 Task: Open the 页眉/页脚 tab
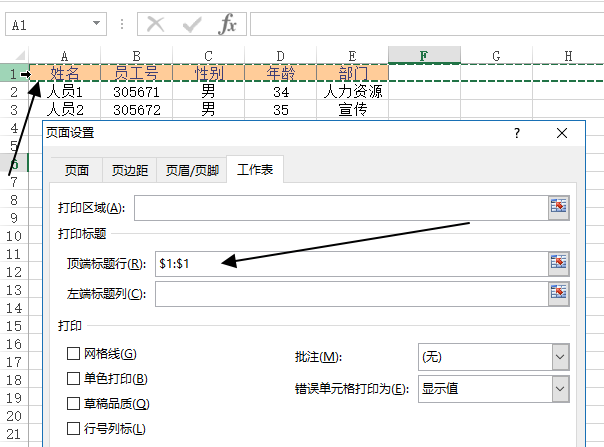coord(192,171)
